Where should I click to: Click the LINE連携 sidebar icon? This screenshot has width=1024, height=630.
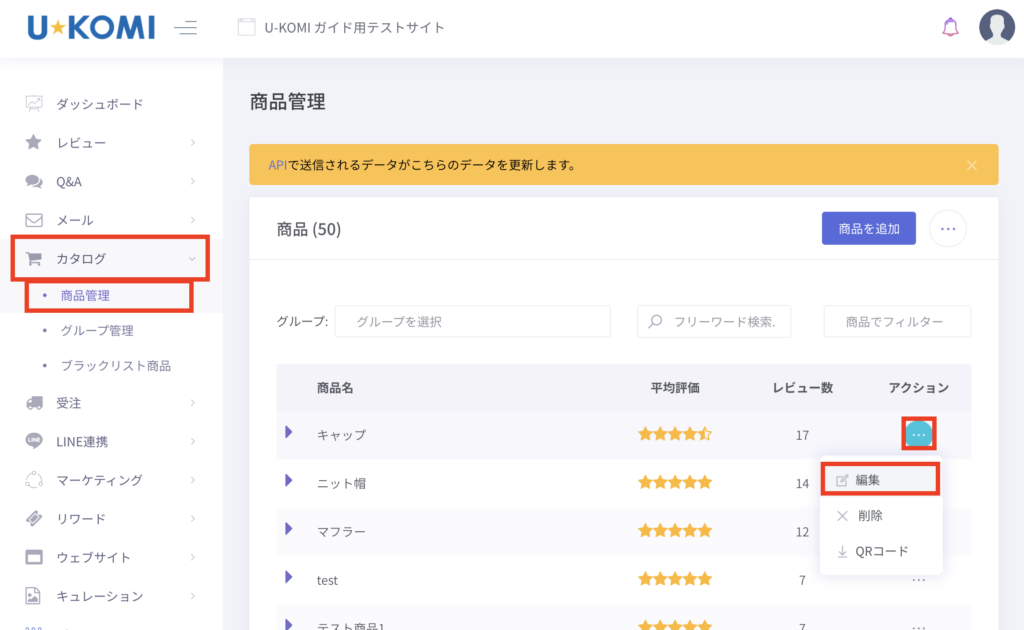click(x=34, y=441)
